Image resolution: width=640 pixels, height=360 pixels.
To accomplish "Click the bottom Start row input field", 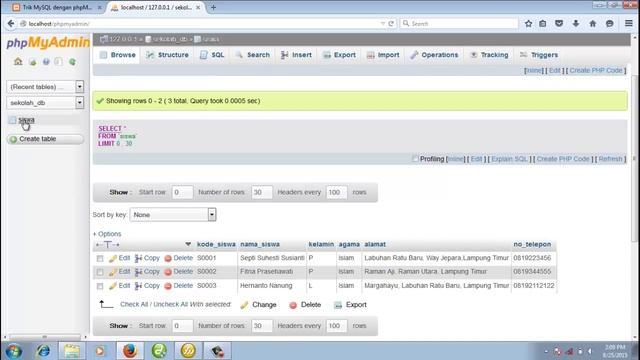I will 182,326.
